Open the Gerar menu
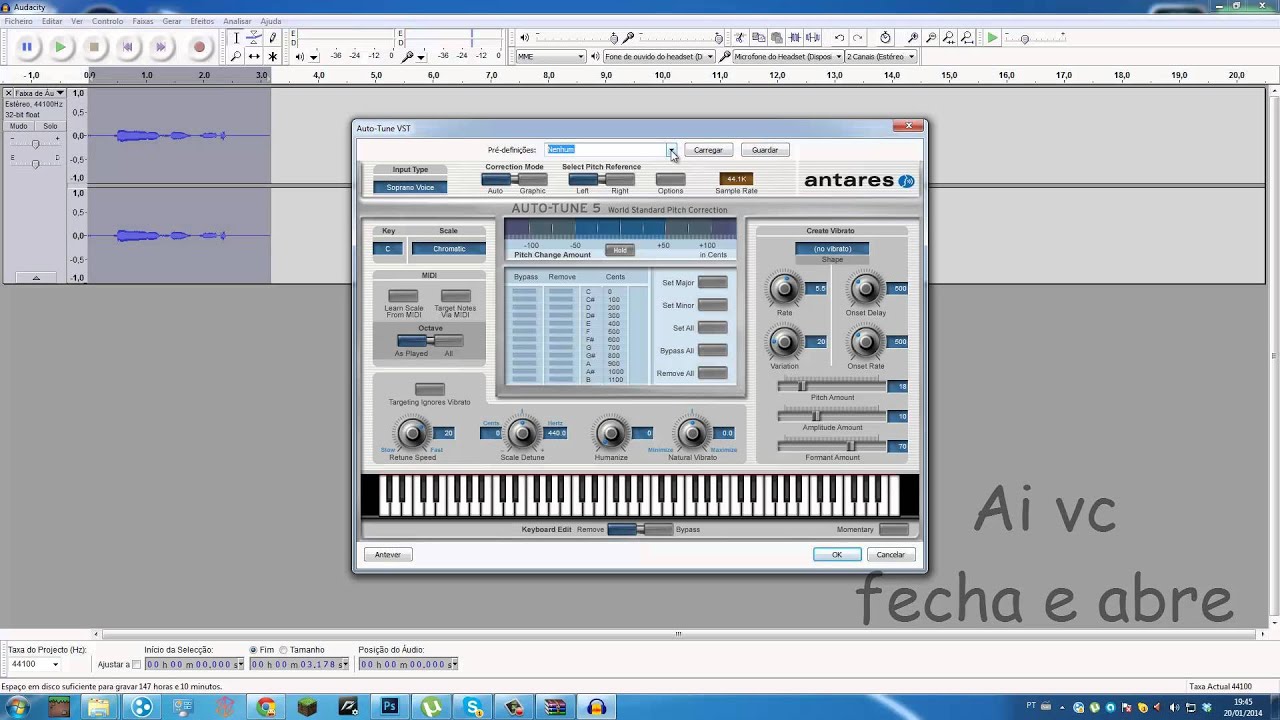This screenshot has height=720, width=1280. pyautogui.click(x=172, y=21)
